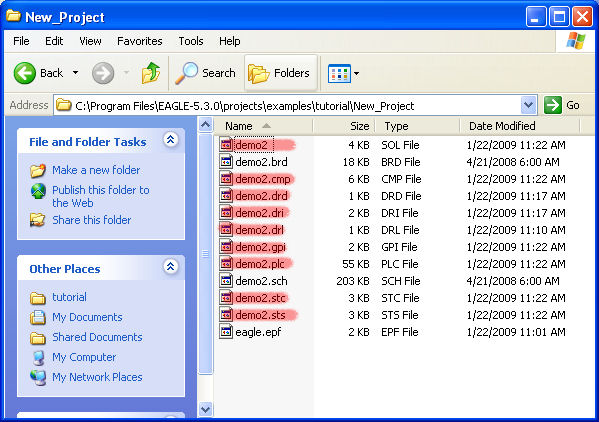Open the View menu

[x=90, y=41]
